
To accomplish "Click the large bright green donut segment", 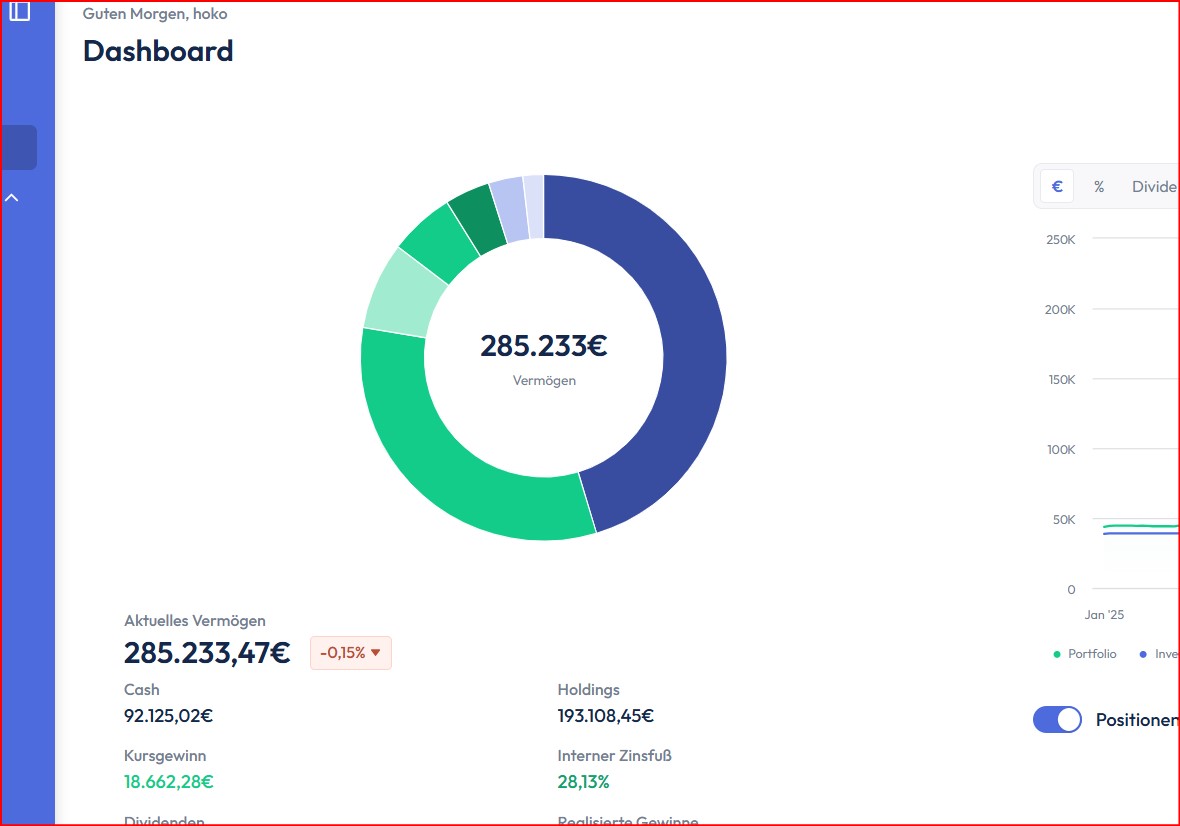I will (450, 470).
